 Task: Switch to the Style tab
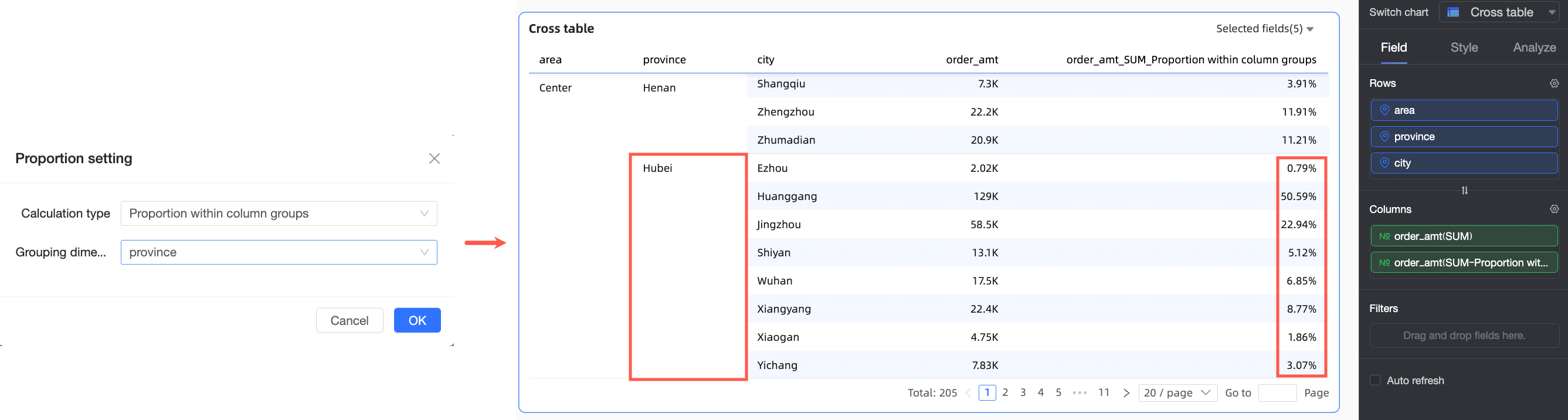pos(1464,48)
